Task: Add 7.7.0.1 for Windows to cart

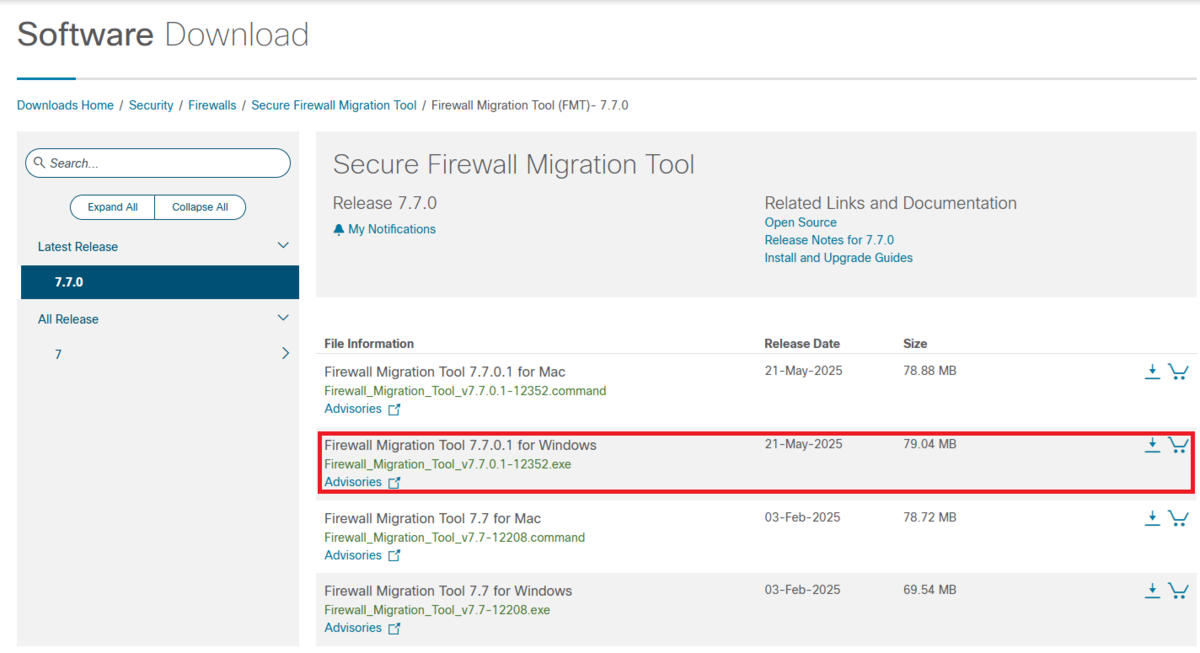Action: click(x=1179, y=445)
